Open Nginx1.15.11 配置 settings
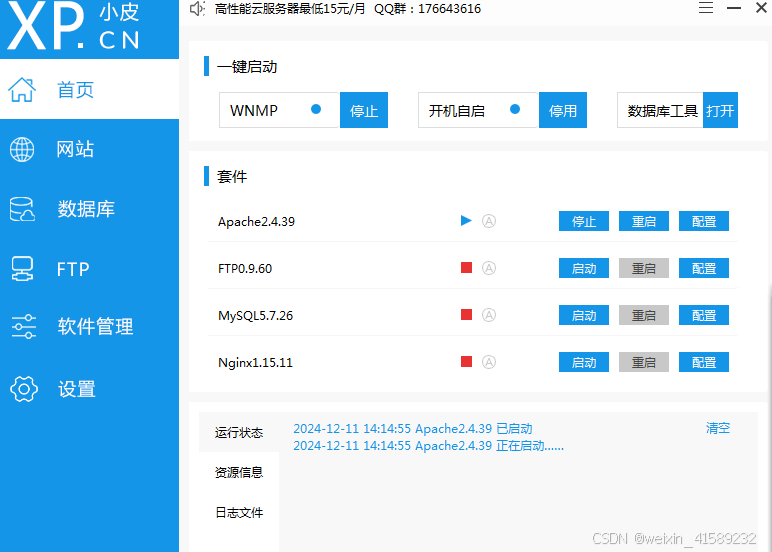This screenshot has height=552, width=772. click(x=704, y=362)
